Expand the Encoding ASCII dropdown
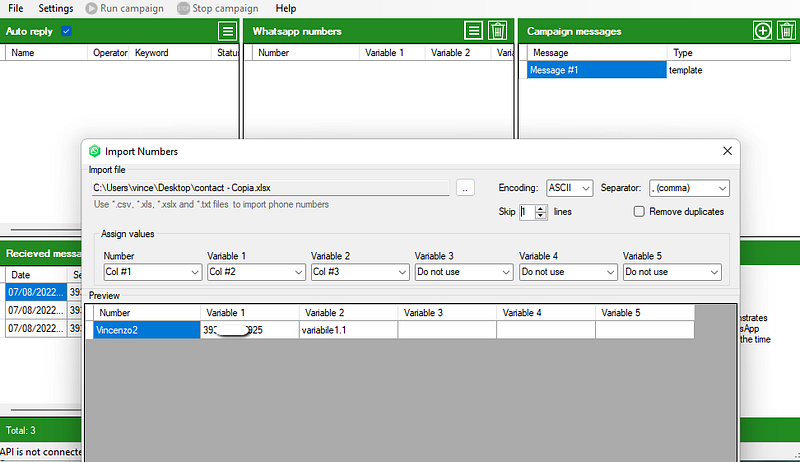The width and height of the screenshot is (800, 462). 569,188
